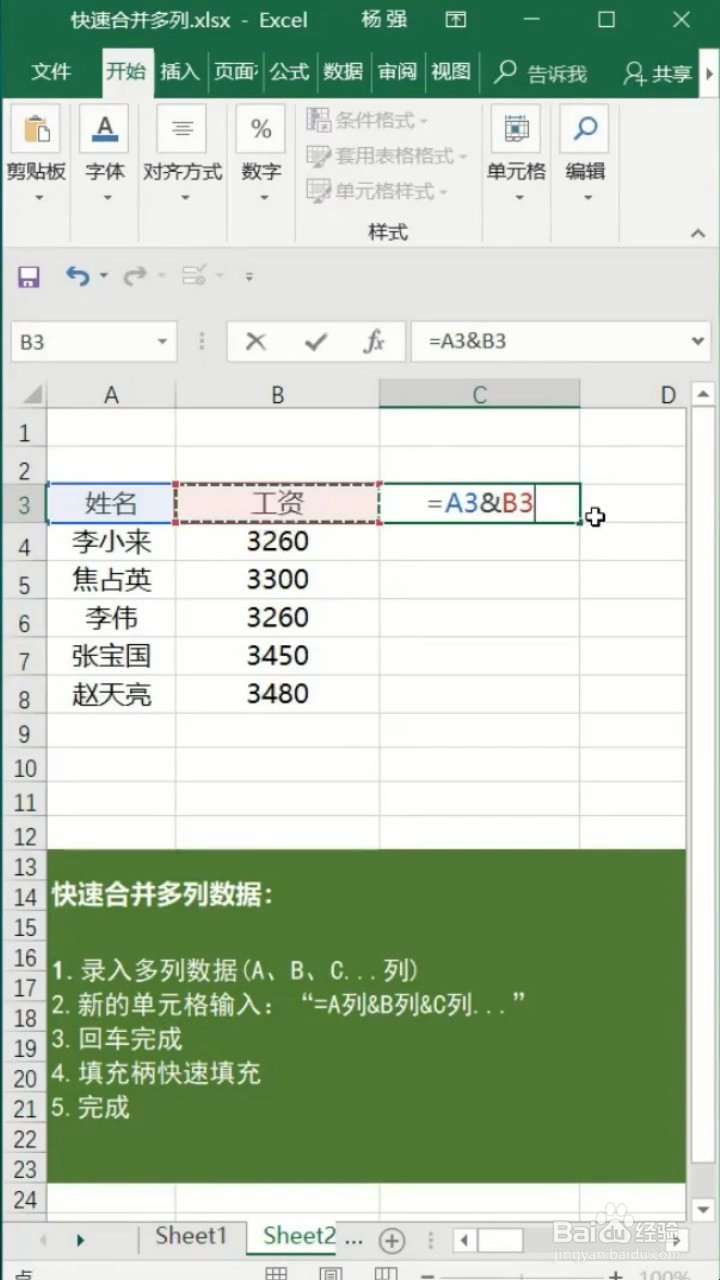This screenshot has height=1280, width=720.
Task: Click cell C3 showing =A3&B3
Action: pos(480,503)
